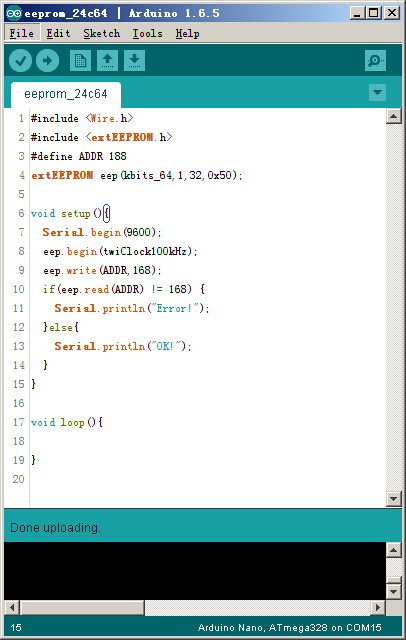
Task: Create a new sketch with New icon
Action: (x=80, y=61)
